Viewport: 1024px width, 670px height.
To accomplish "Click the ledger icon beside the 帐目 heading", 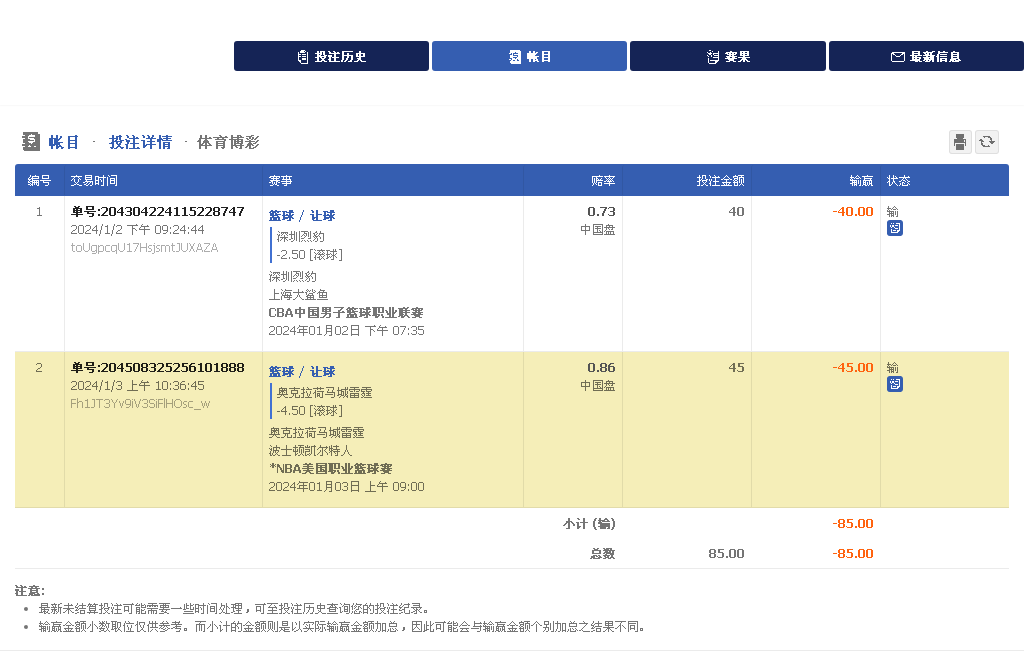I will click(x=31, y=142).
